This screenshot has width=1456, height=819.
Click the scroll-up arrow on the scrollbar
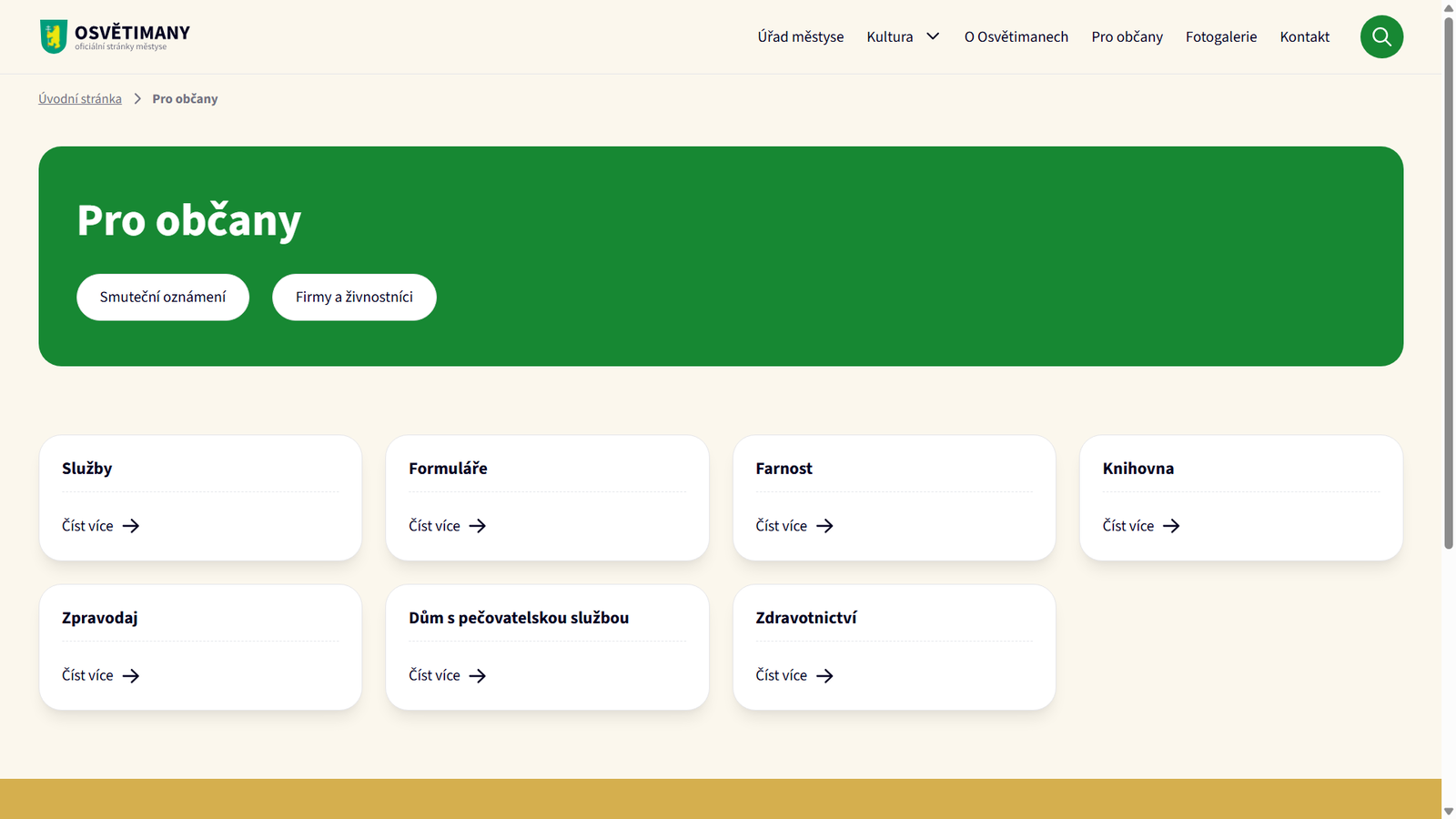point(1449,7)
